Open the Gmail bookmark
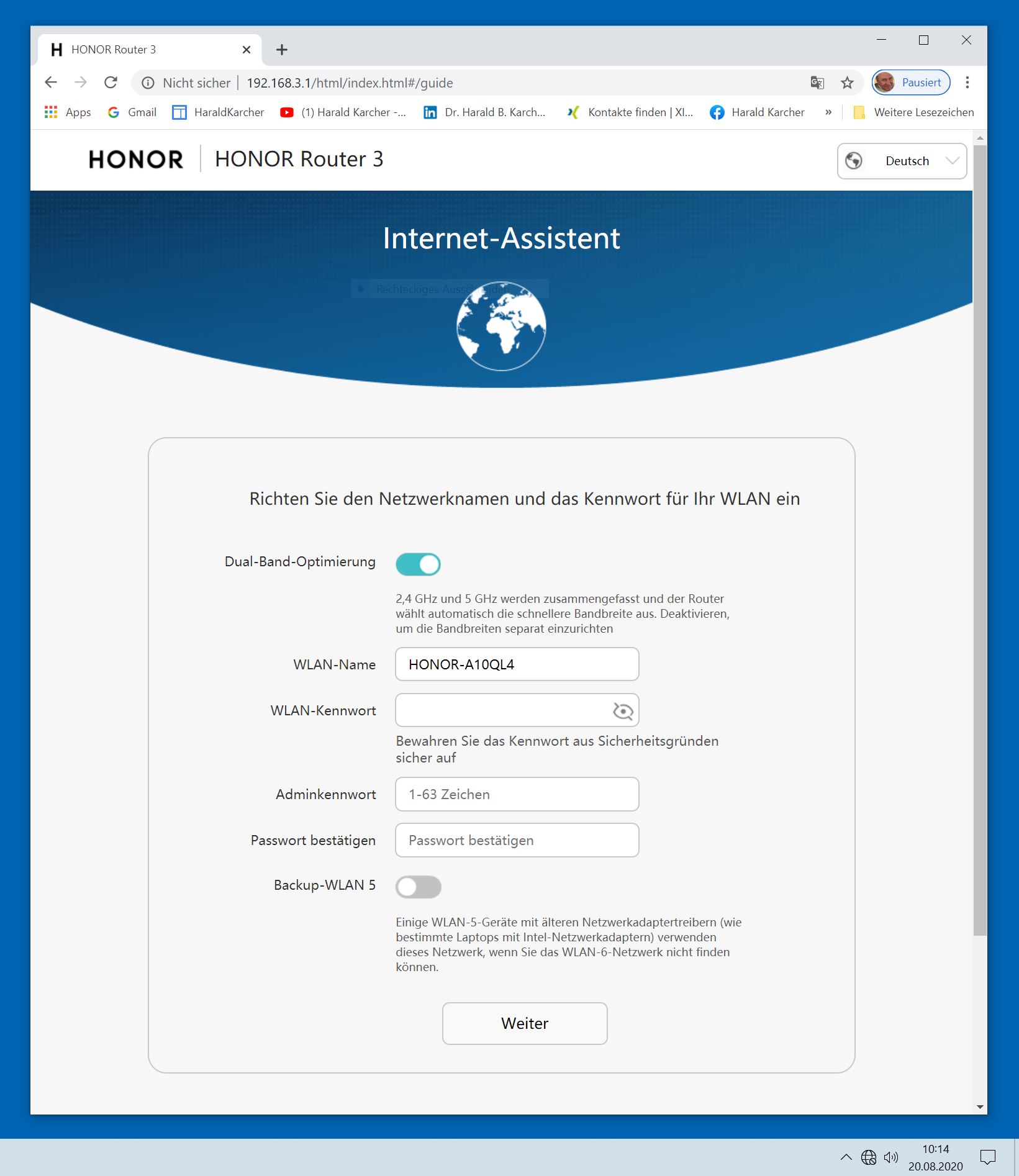Viewport: 1019px width, 1176px height. tap(132, 112)
